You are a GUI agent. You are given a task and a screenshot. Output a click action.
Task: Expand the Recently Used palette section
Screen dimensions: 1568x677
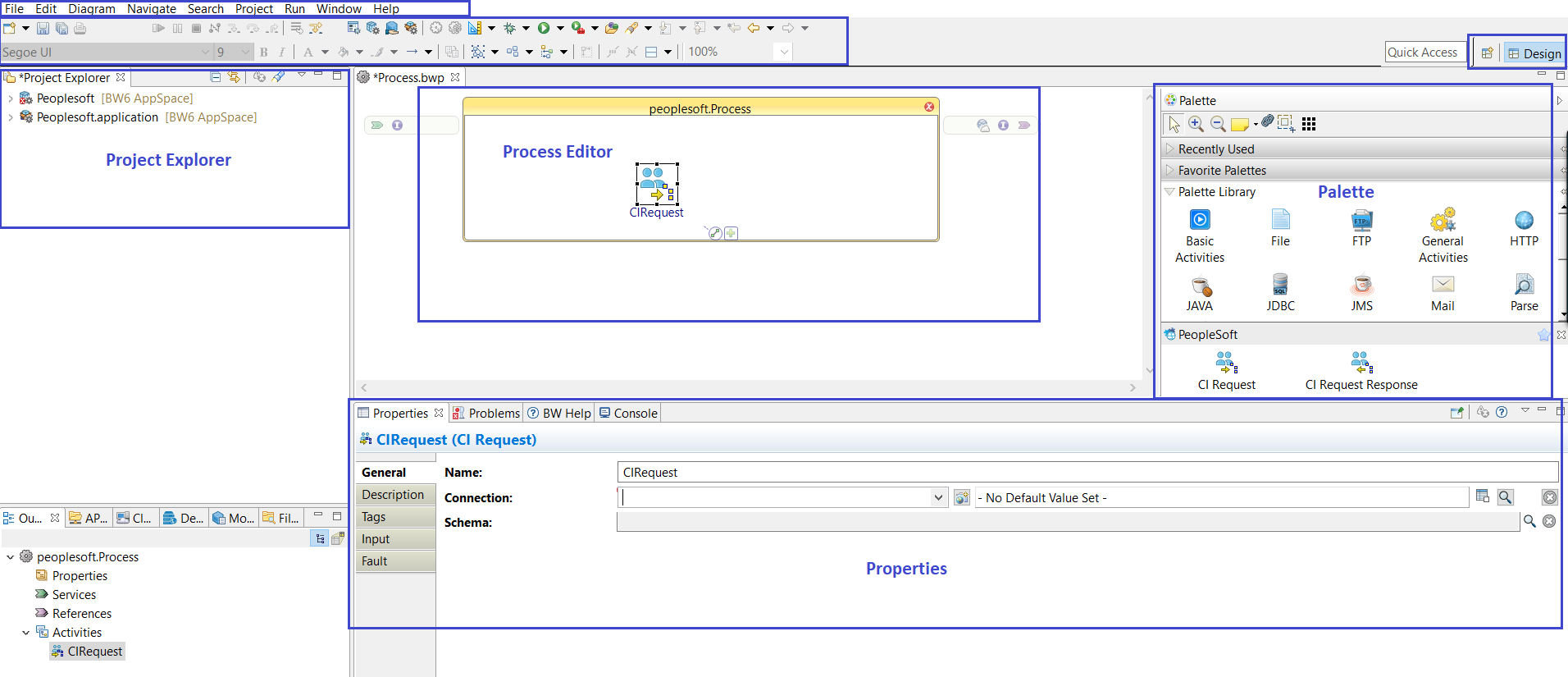tap(1170, 149)
